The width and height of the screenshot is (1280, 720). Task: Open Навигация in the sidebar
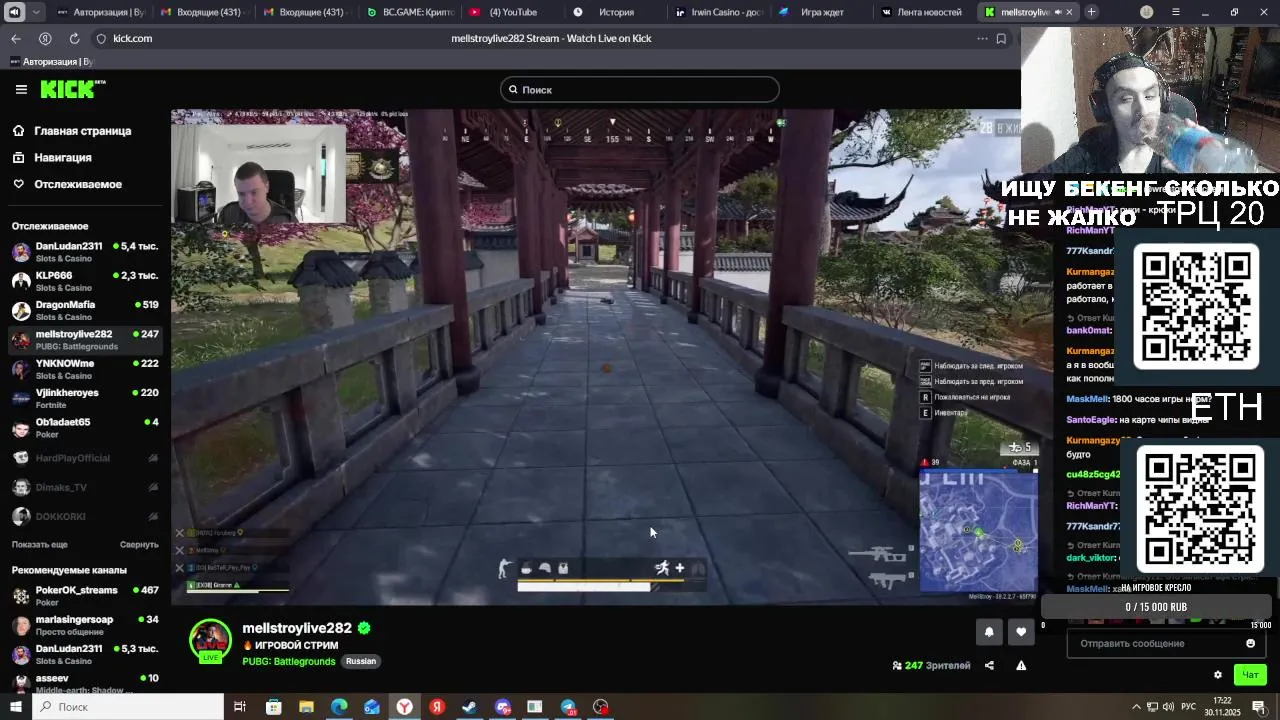coord(52,157)
